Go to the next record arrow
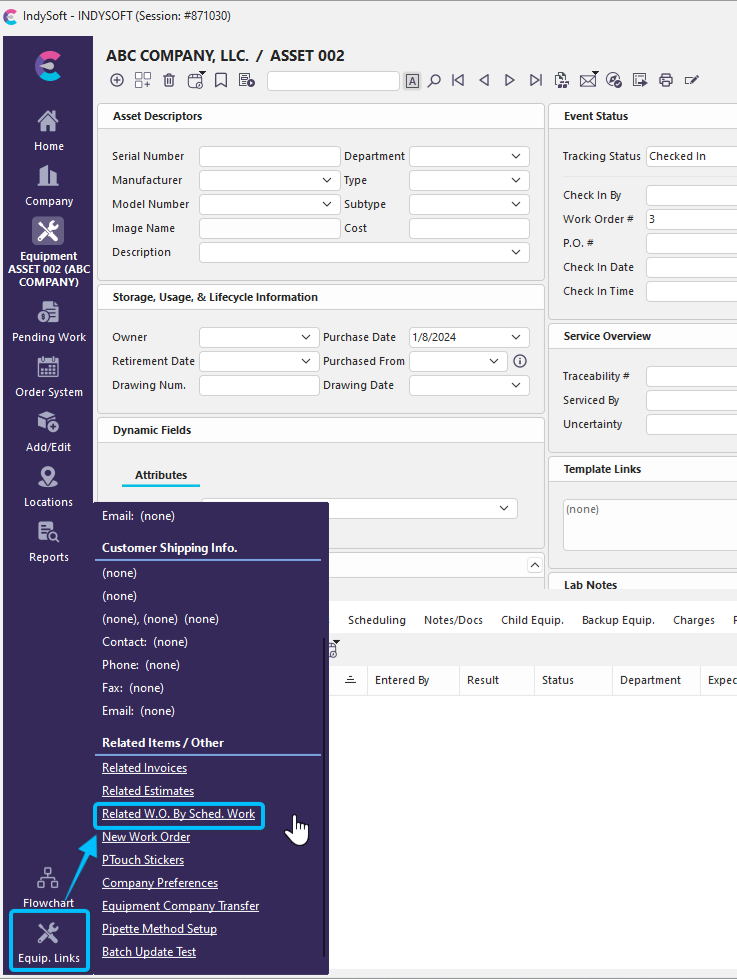This screenshot has width=737, height=979. 510,81
